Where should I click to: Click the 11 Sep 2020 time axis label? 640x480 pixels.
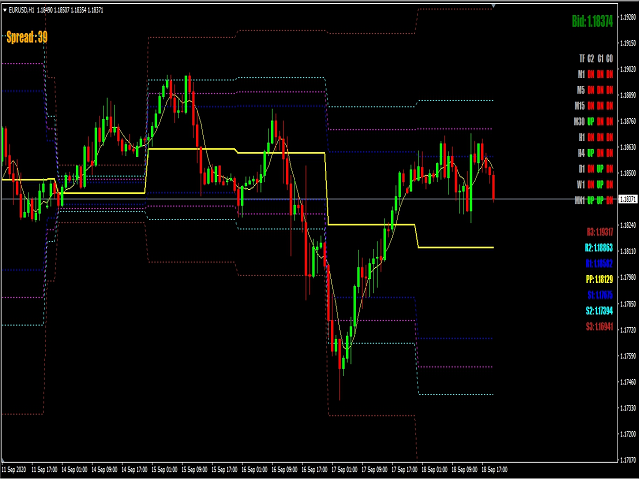14,470
